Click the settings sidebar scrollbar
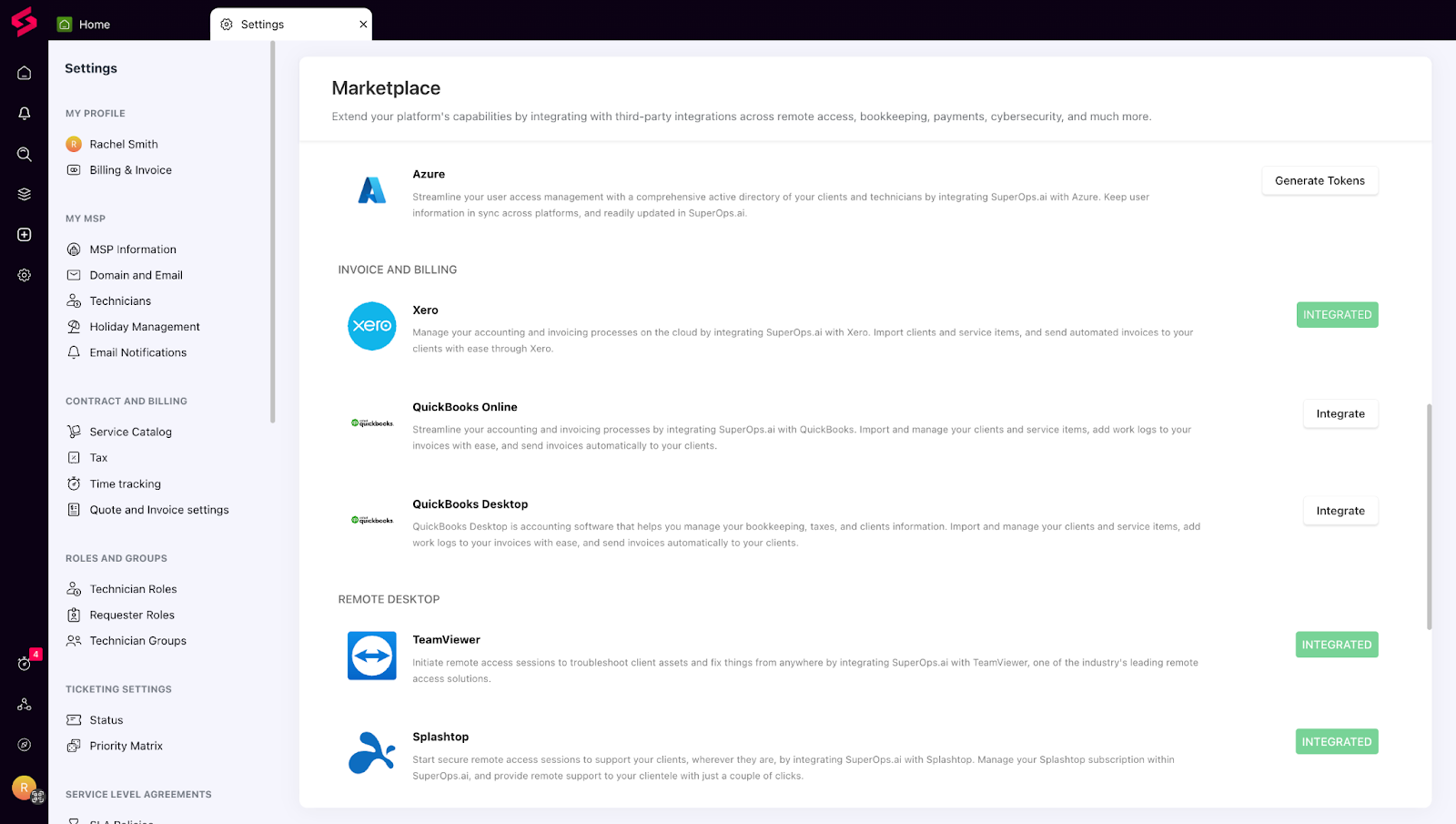The height and width of the screenshot is (824, 1456). [272, 232]
